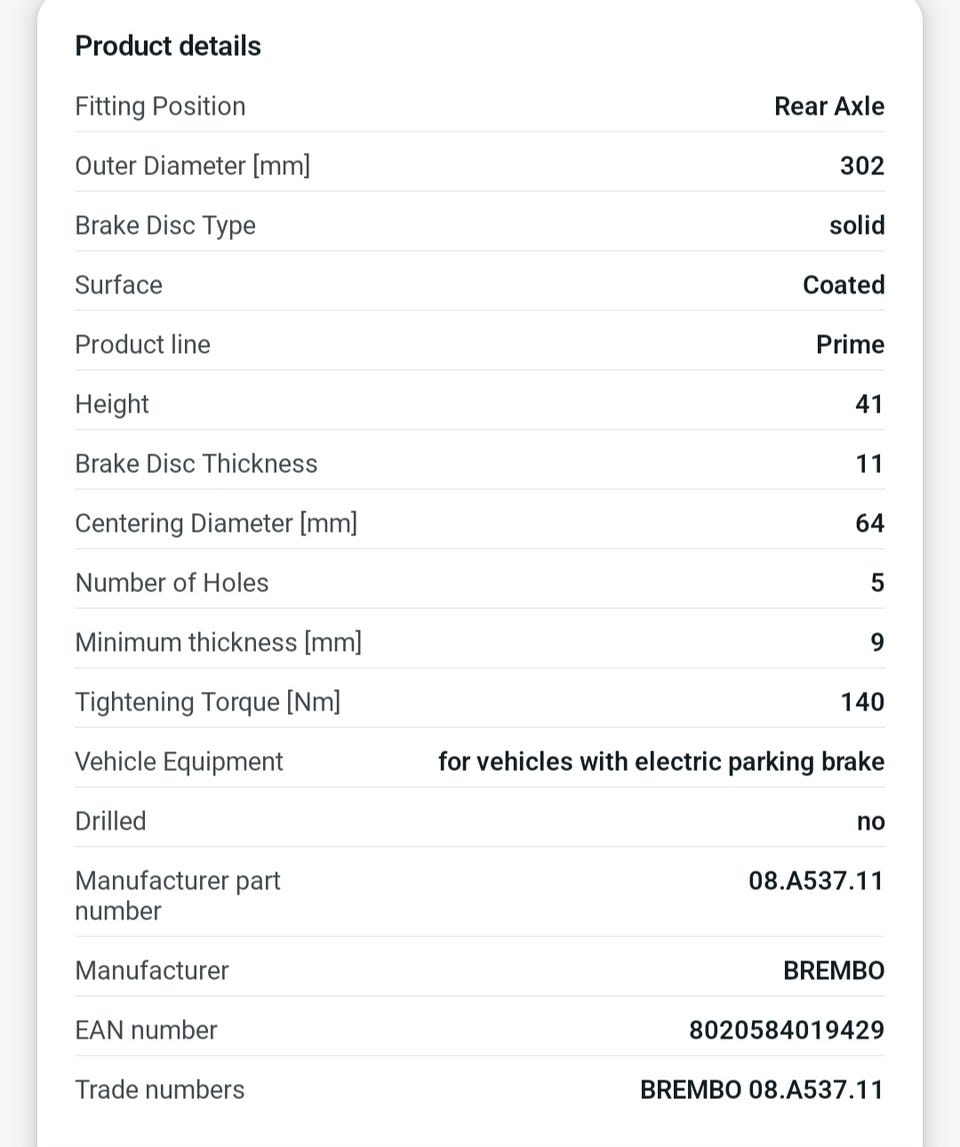Select the EAN number 8020584019429
The height and width of the screenshot is (1147, 960).
click(x=787, y=1030)
